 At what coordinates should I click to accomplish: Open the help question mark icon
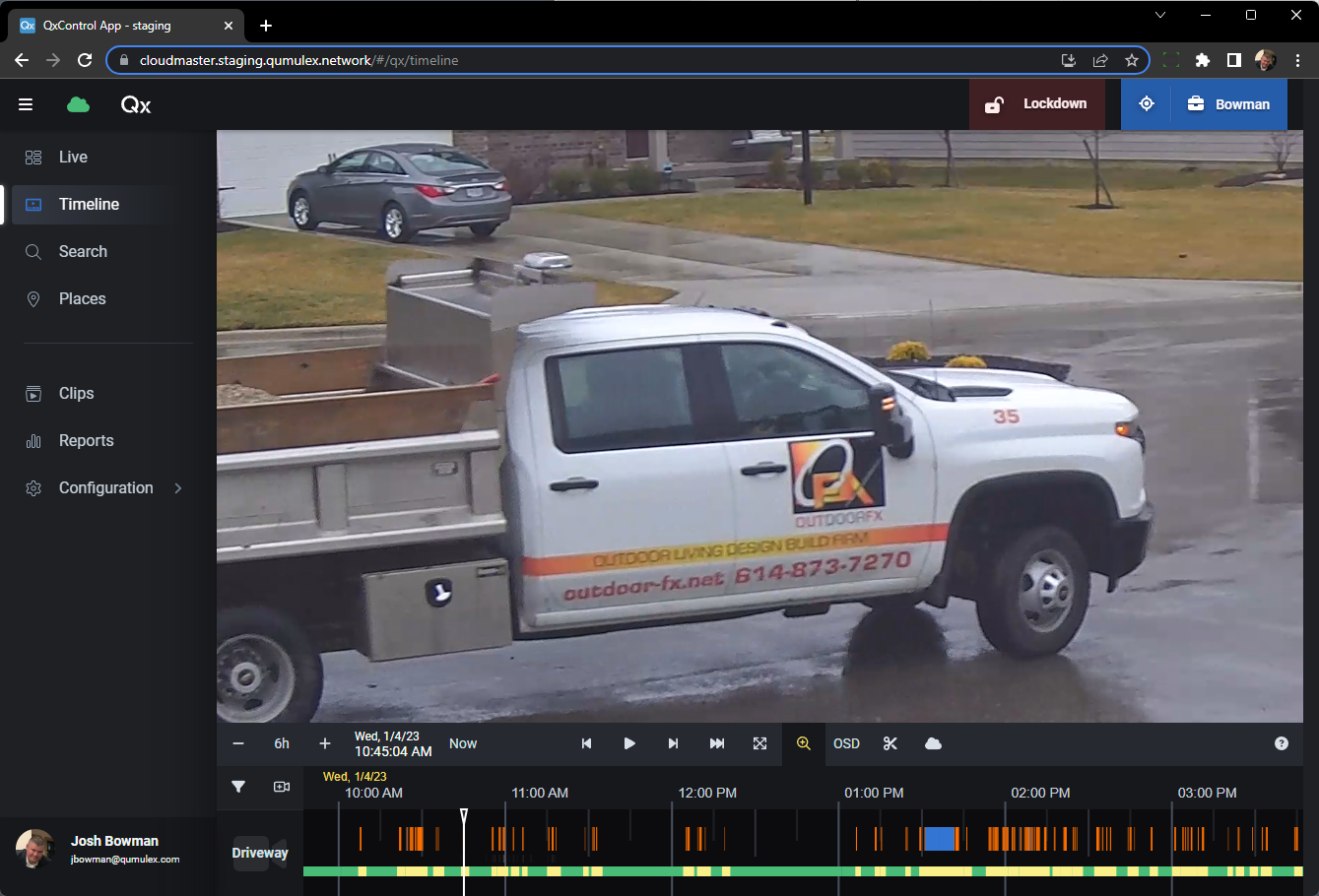pos(1282,743)
